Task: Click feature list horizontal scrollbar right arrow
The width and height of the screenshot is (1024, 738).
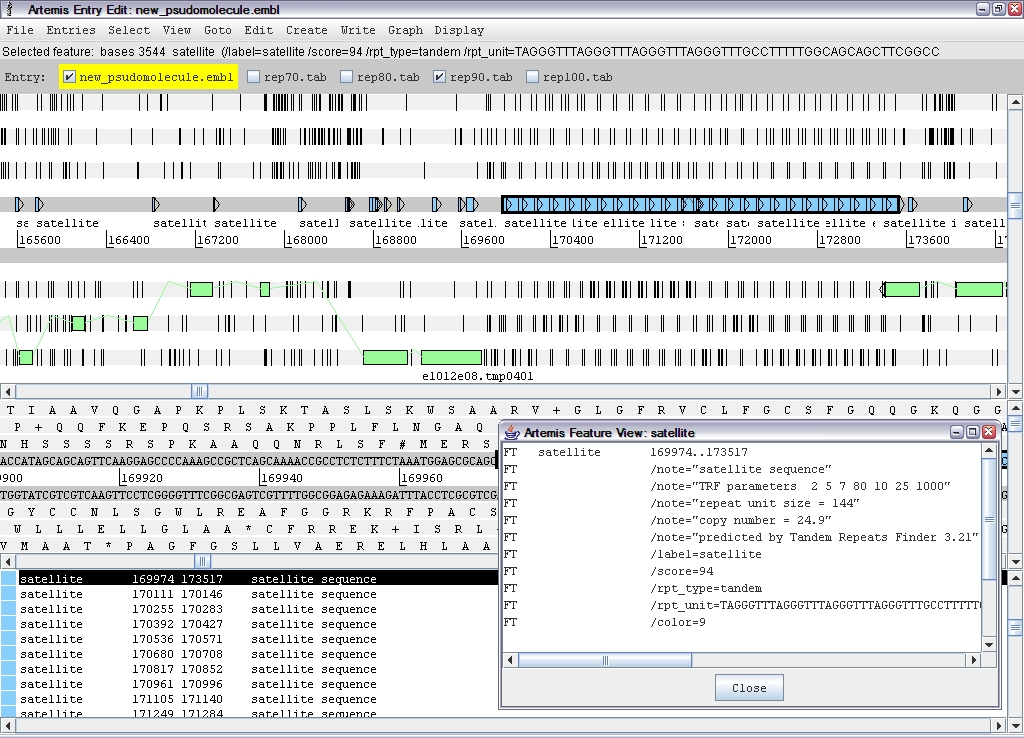Action: click(999, 725)
